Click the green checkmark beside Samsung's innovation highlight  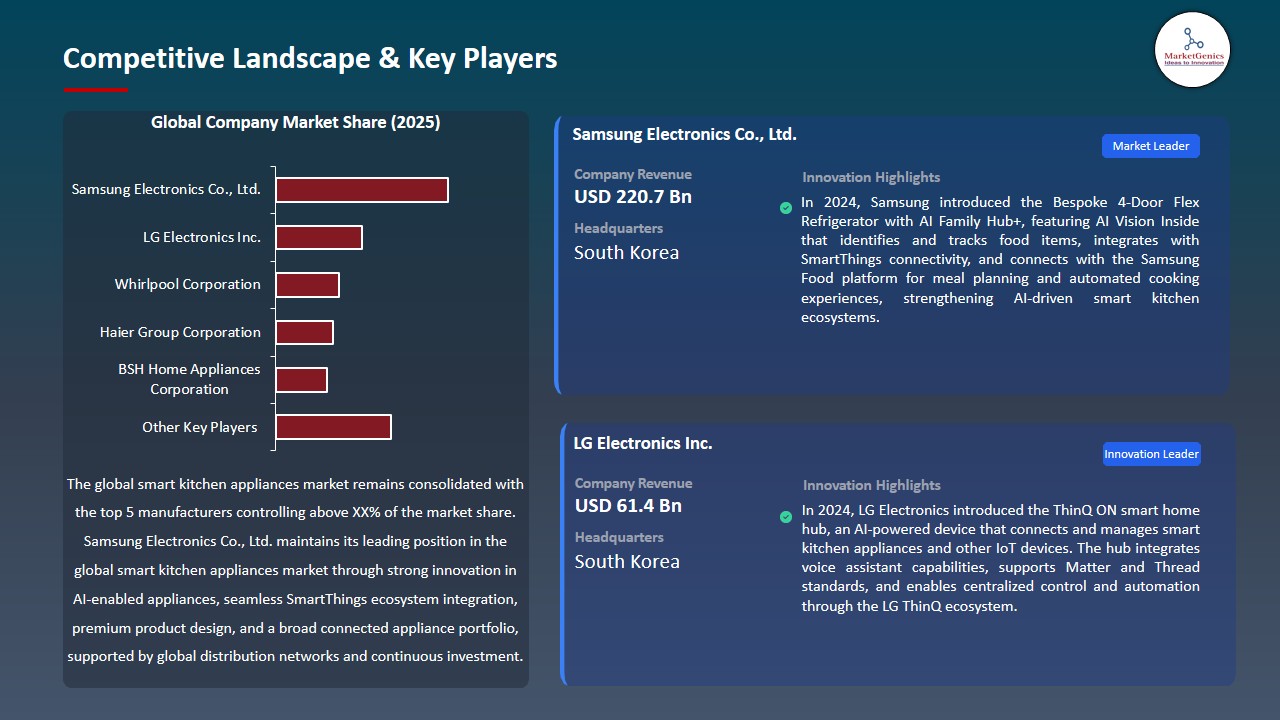coord(786,208)
